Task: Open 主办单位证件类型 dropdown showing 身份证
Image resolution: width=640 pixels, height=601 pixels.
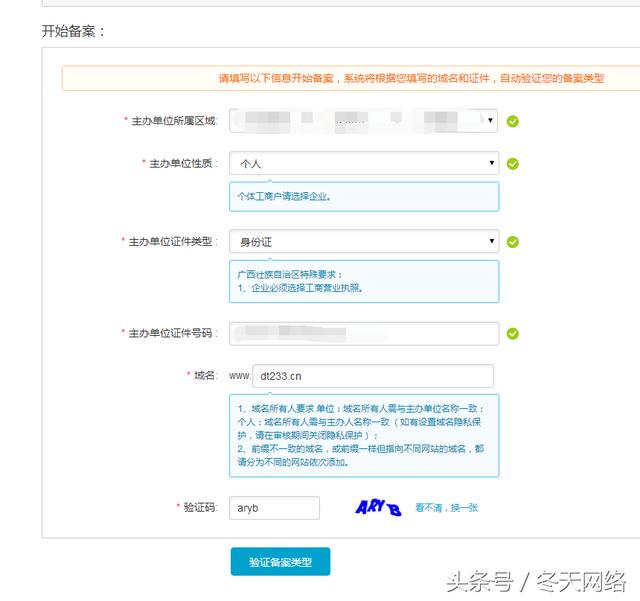Action: coord(363,242)
